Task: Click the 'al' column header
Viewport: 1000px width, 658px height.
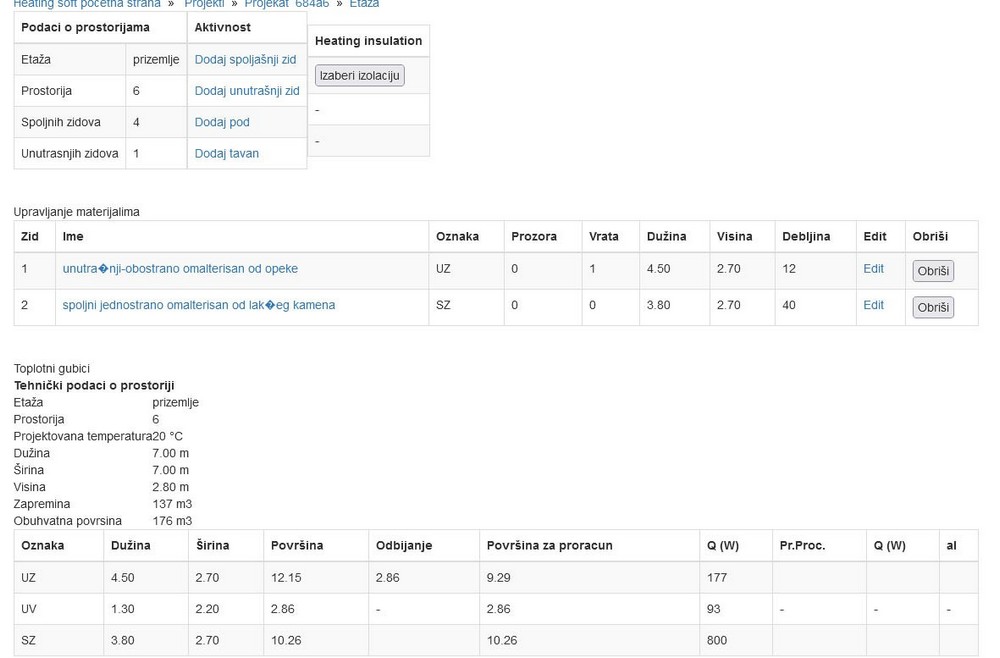Action: click(x=952, y=545)
